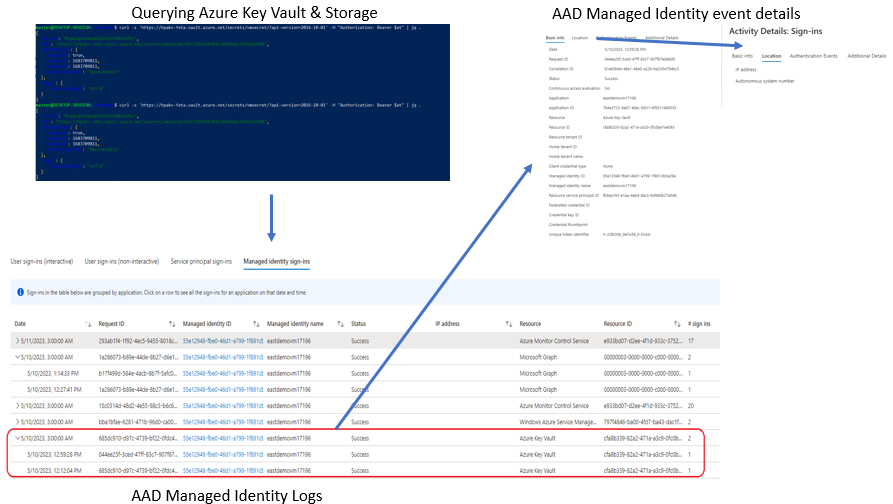Expand the Windows Azure Service Management row
Viewport: 893px width, 504px height.
(17, 421)
